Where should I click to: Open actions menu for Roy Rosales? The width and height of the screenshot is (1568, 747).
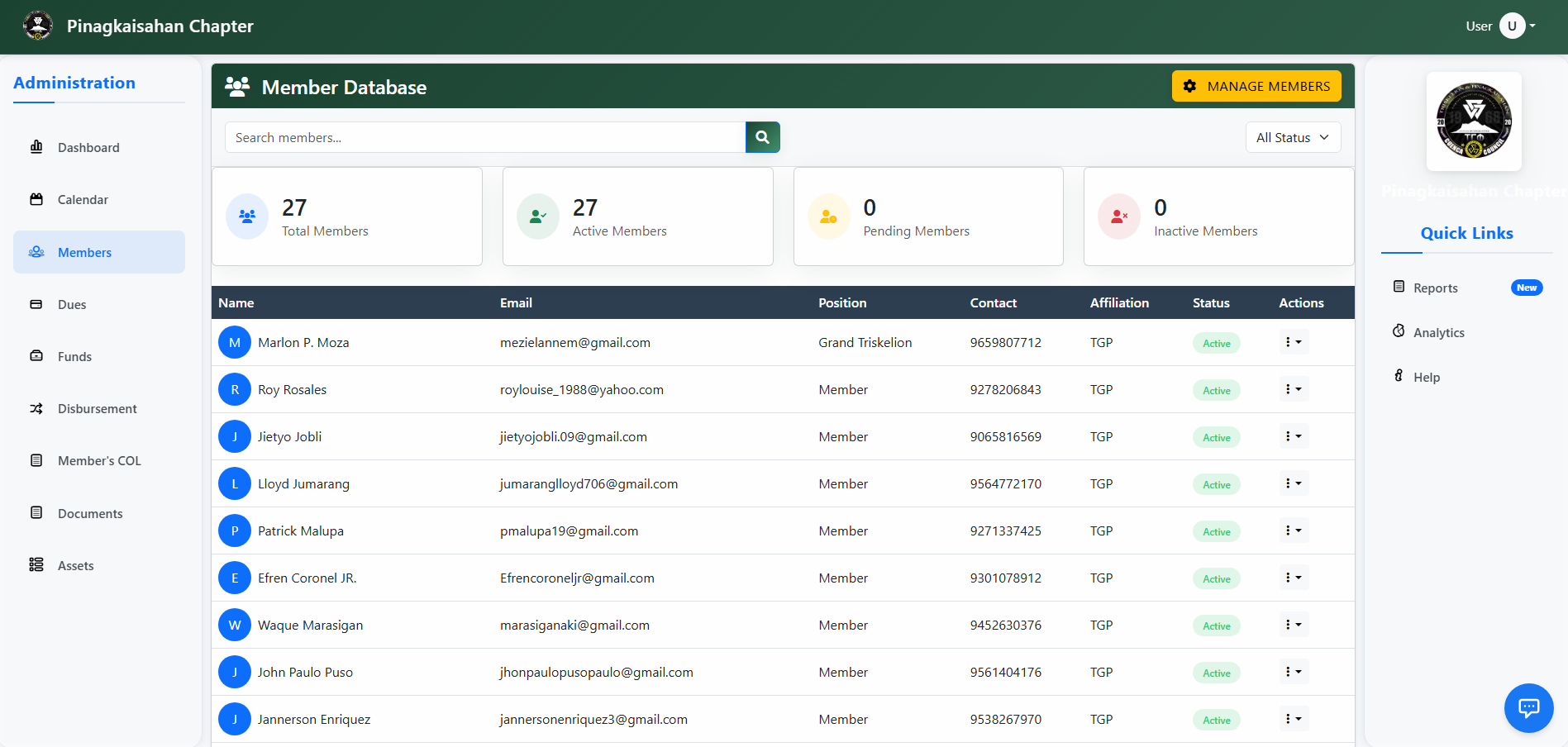(x=1293, y=389)
